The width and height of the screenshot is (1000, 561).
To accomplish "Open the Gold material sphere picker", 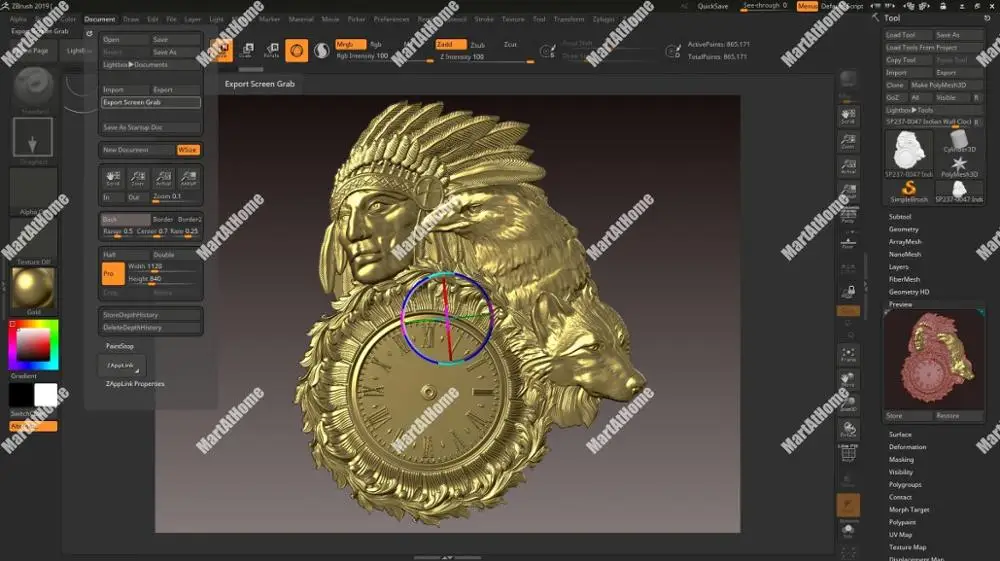I will [33, 288].
